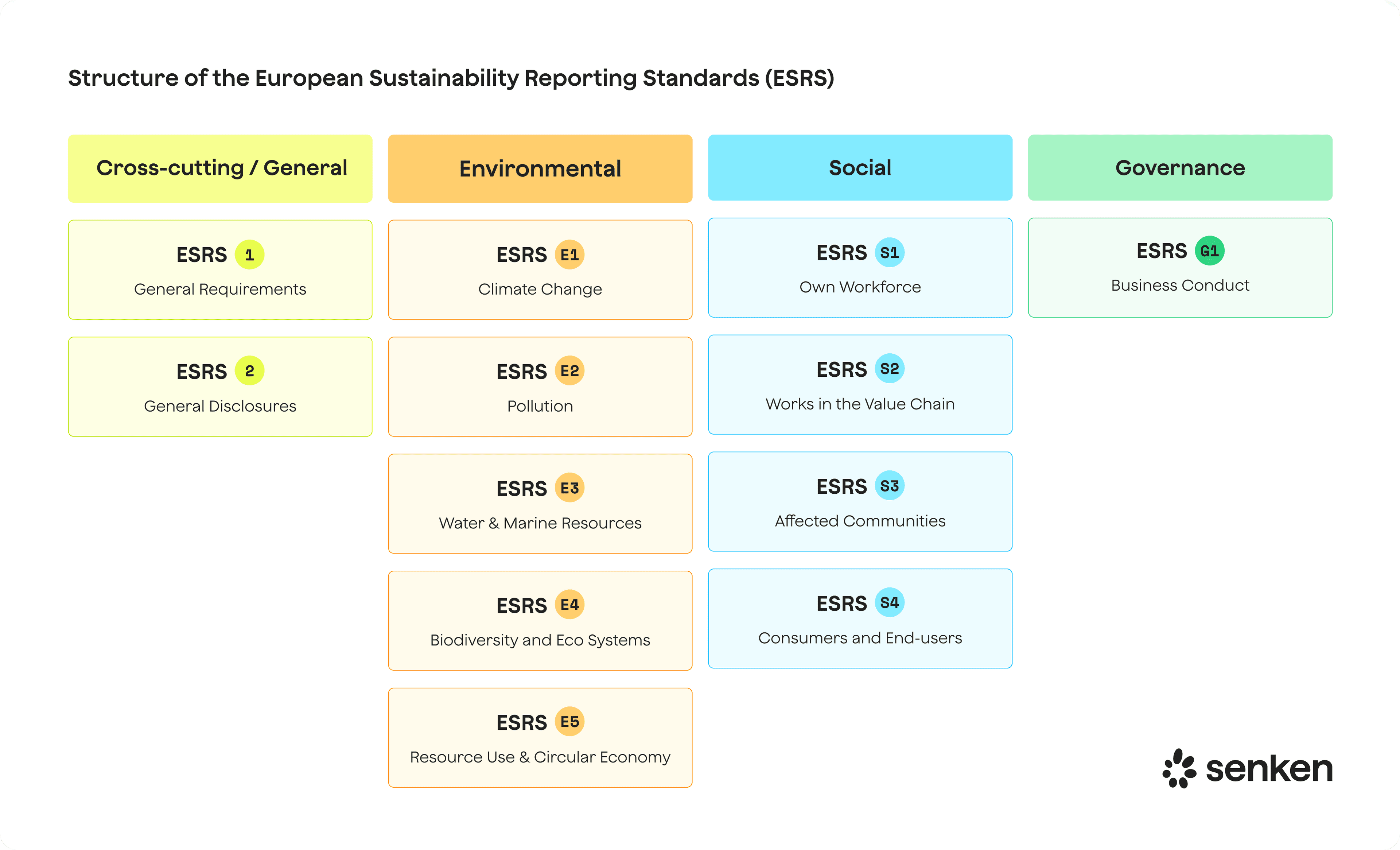Click the yellow badge numbered 2
The width and height of the screenshot is (1400, 850).
click(x=249, y=371)
